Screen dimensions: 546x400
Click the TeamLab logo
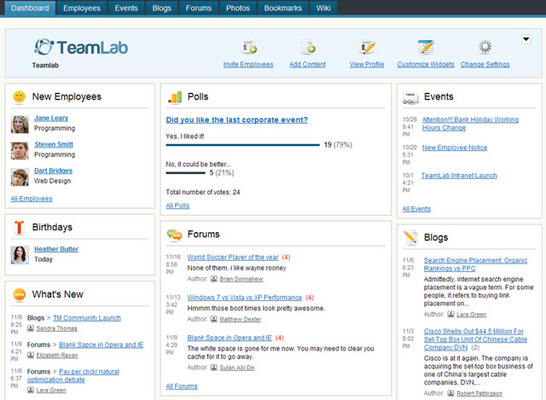[81, 47]
